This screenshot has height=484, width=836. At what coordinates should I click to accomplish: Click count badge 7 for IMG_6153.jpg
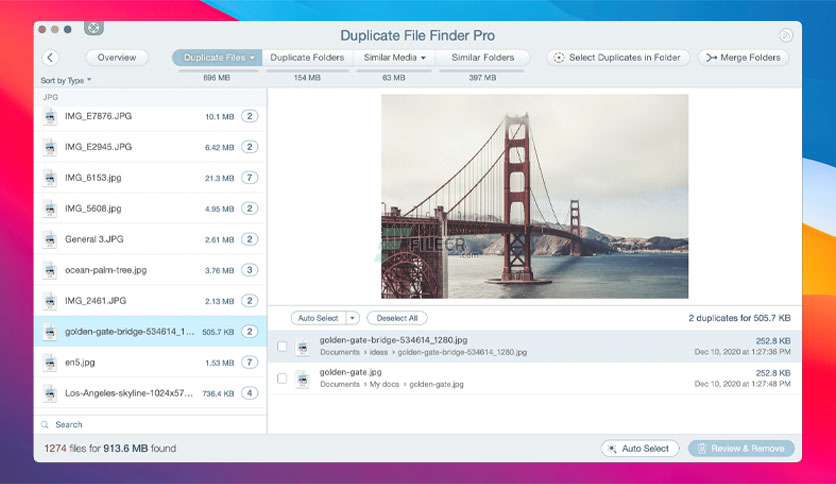coord(250,178)
